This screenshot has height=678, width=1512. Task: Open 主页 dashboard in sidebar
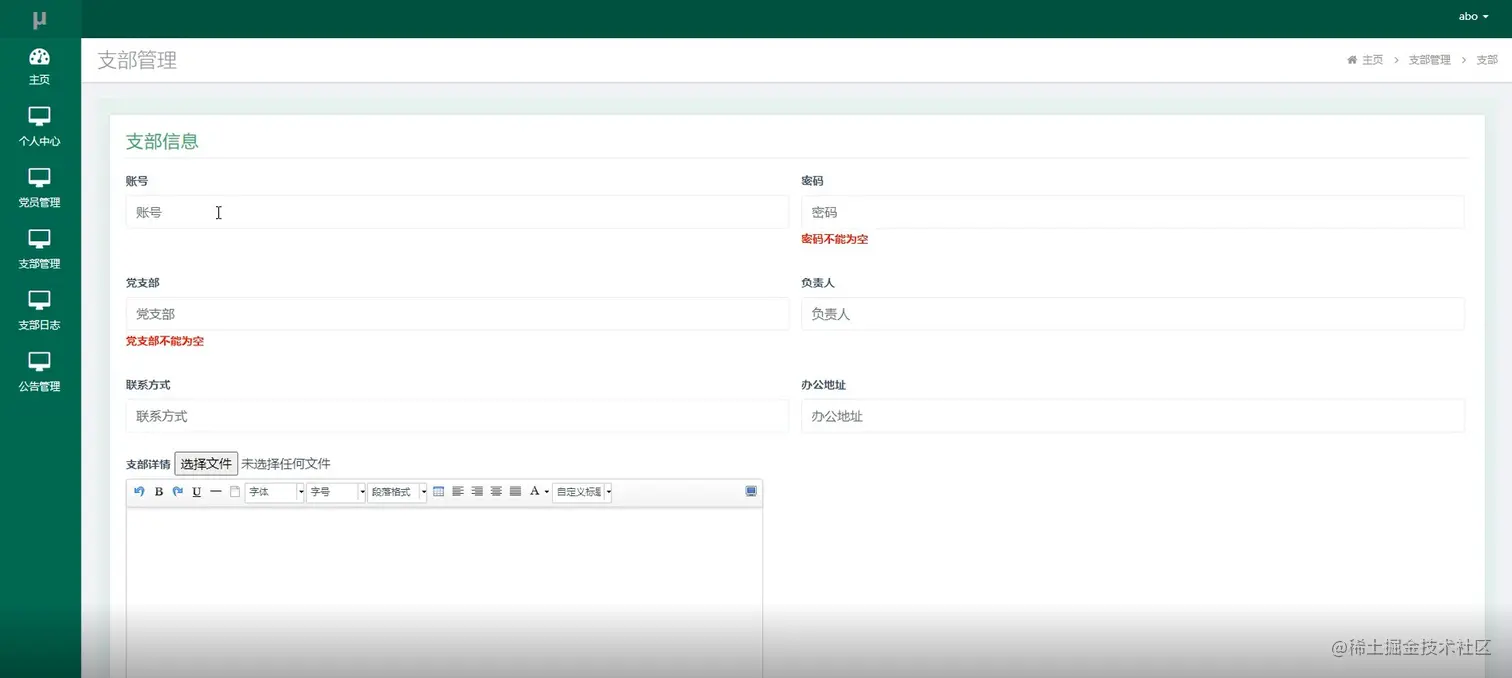40,66
